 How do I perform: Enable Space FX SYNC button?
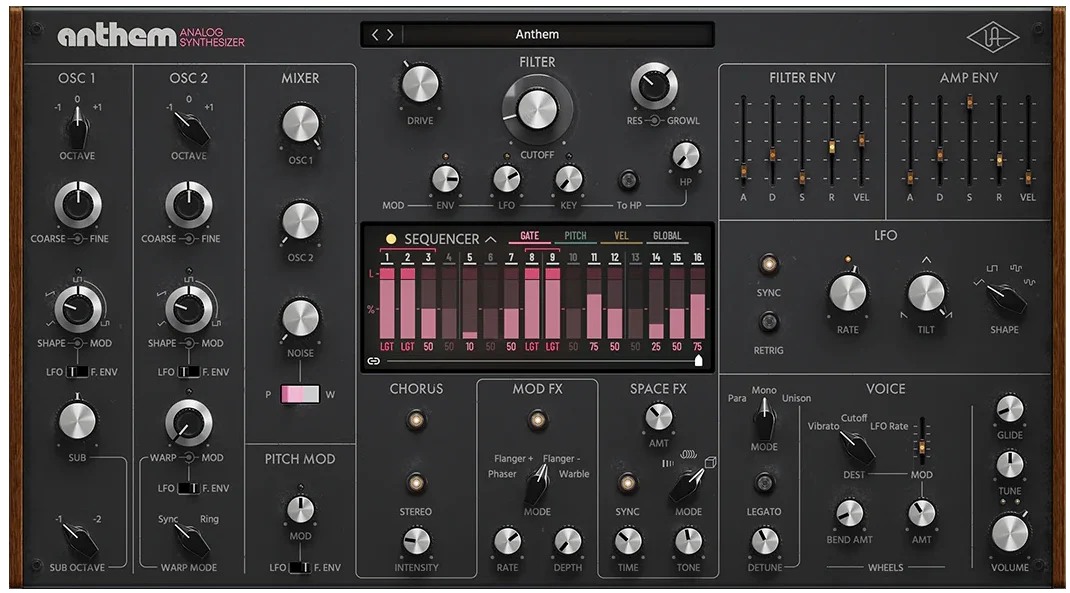click(x=627, y=483)
